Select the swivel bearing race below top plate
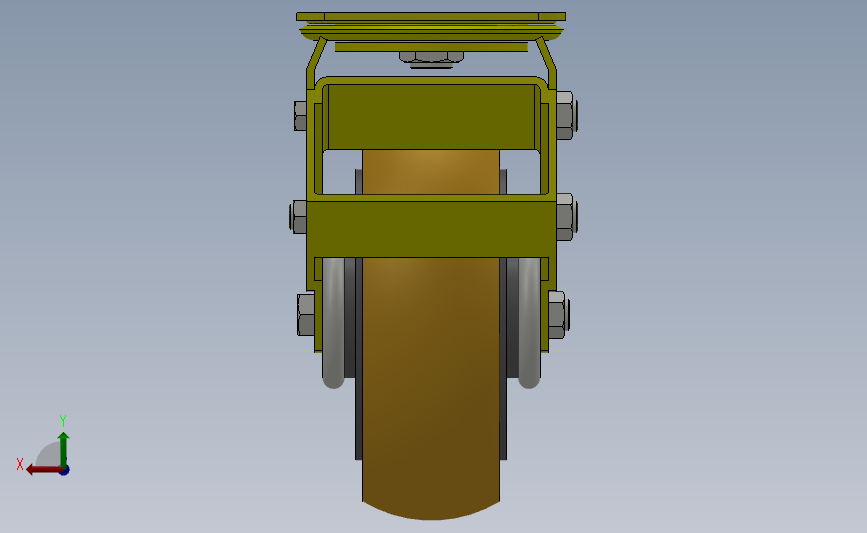867x533 pixels. pos(431,31)
